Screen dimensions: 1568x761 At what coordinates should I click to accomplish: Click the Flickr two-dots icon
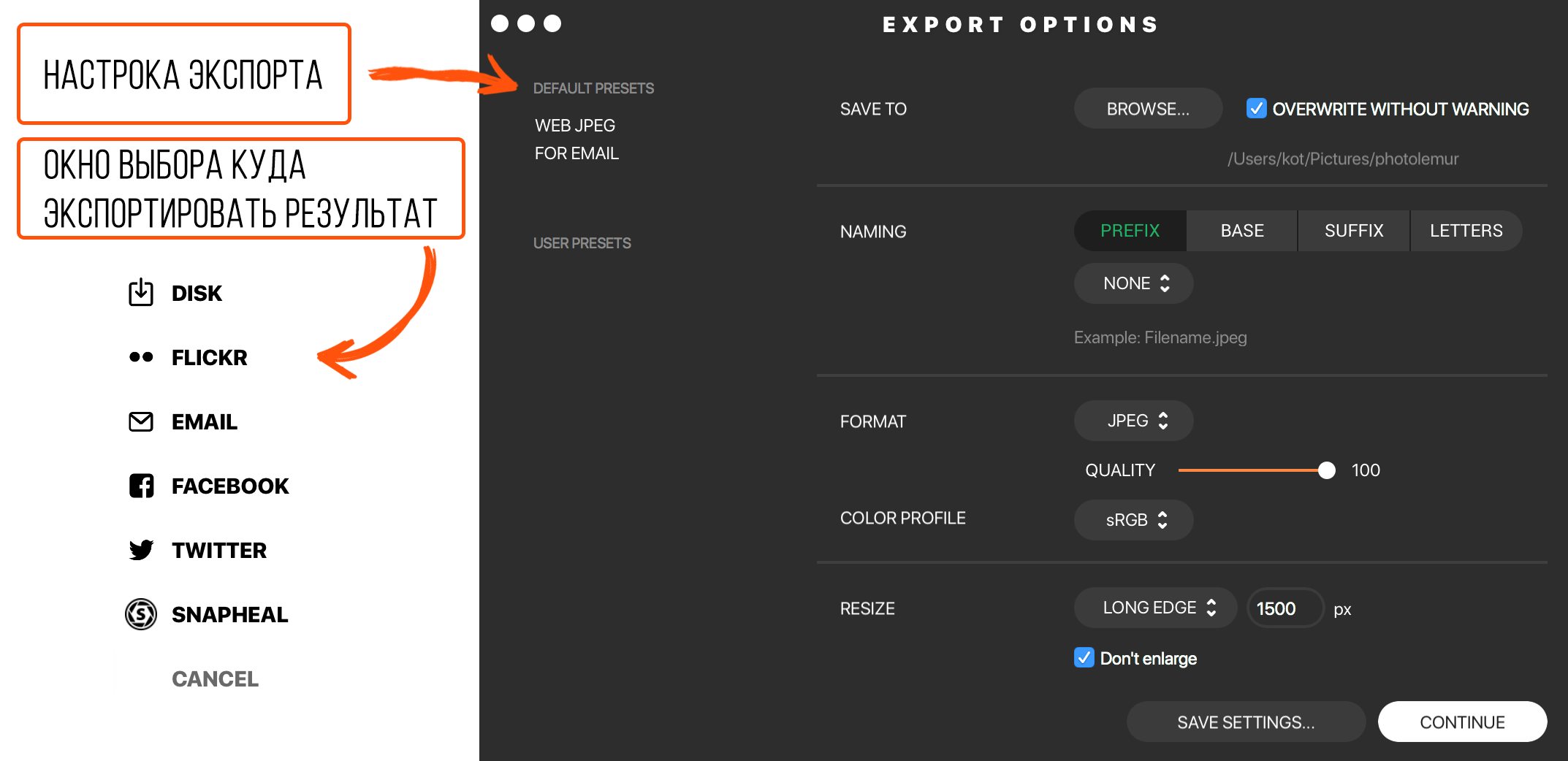pyautogui.click(x=141, y=357)
